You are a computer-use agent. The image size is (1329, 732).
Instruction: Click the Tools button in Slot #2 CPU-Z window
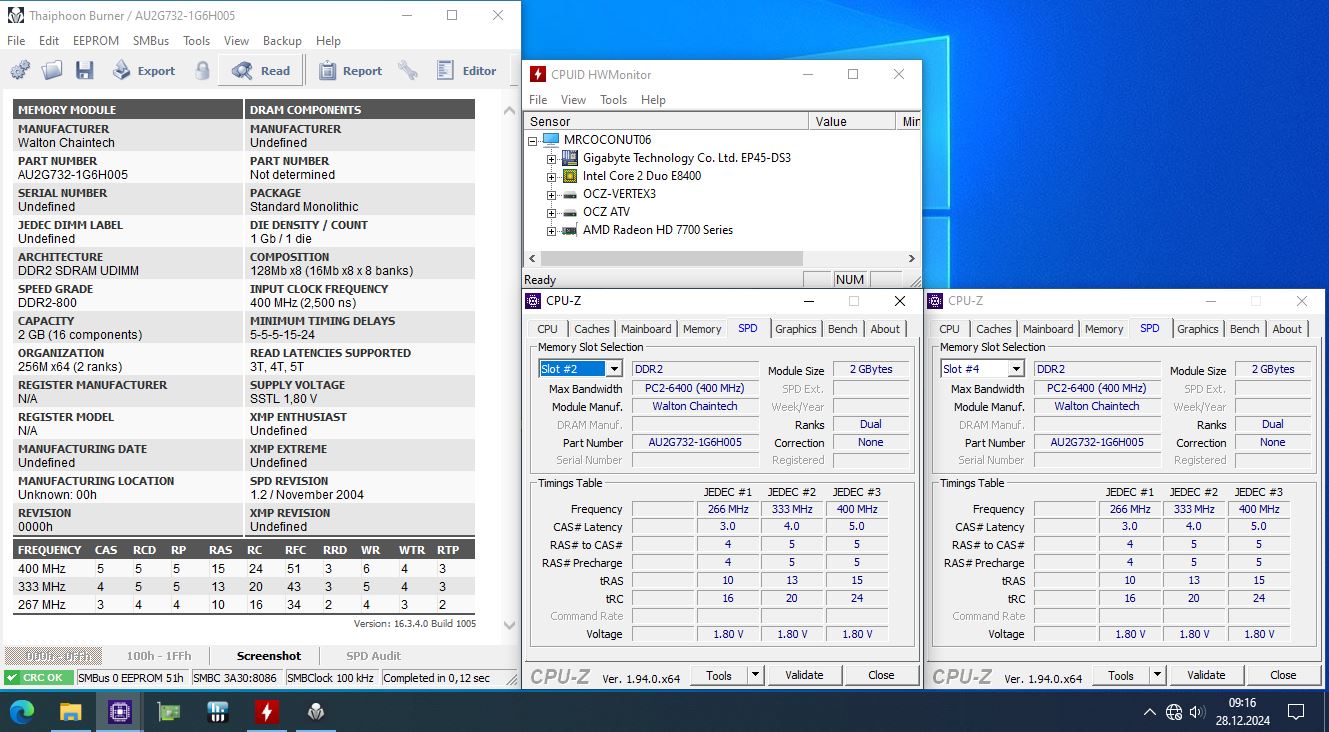(719, 675)
